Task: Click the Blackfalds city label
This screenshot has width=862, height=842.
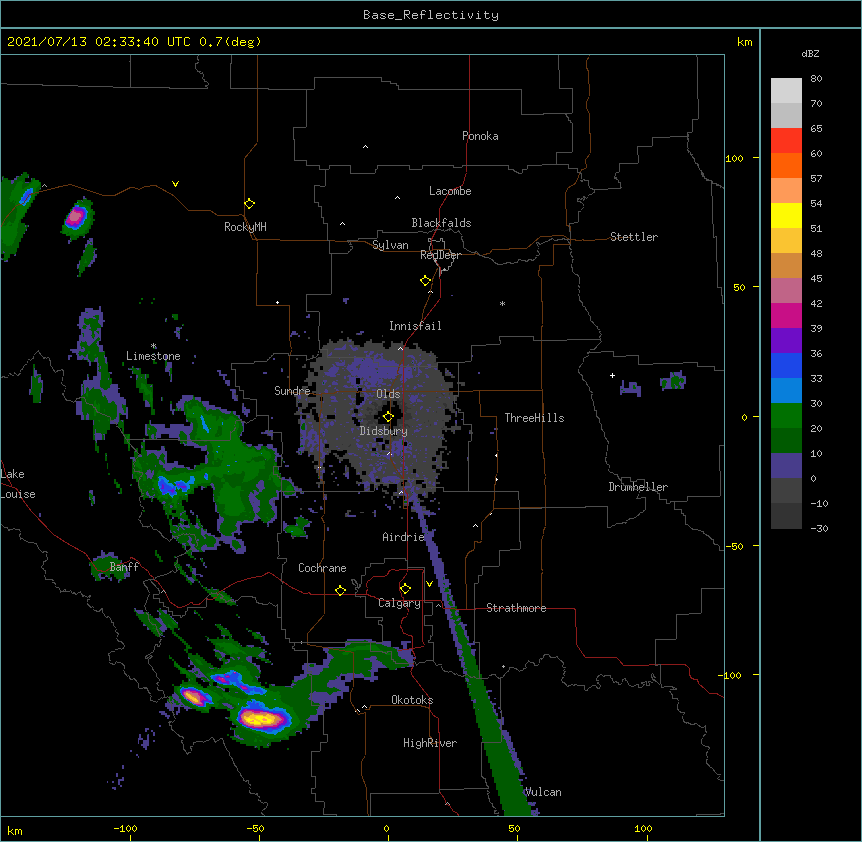Action: click(x=441, y=223)
